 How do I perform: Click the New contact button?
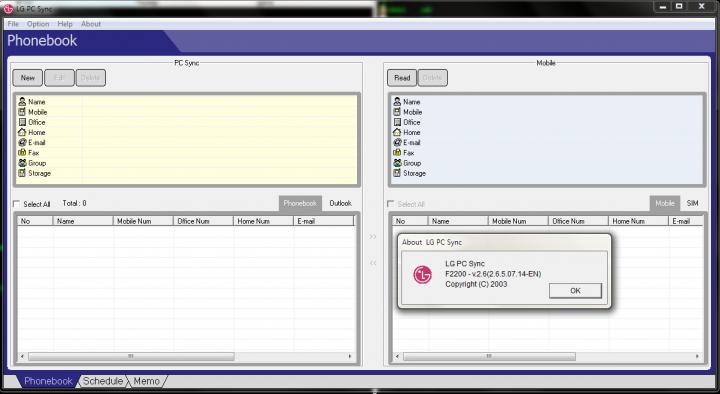click(x=28, y=78)
